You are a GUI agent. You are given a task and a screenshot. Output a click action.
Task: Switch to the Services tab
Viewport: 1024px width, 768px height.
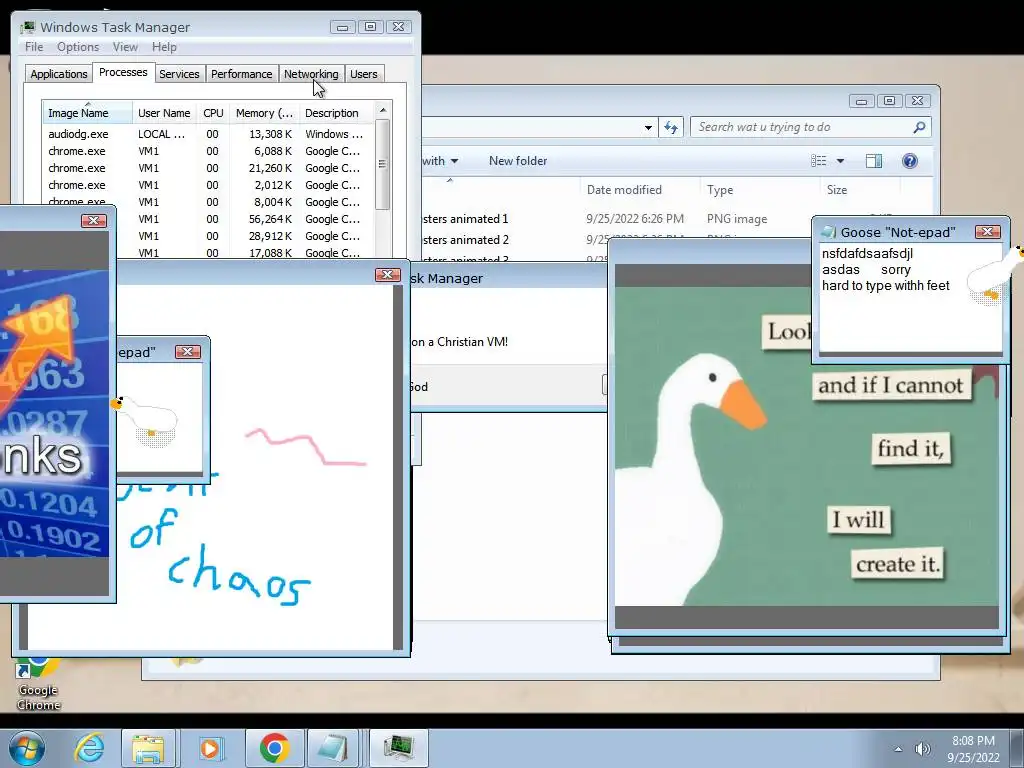coord(179,74)
